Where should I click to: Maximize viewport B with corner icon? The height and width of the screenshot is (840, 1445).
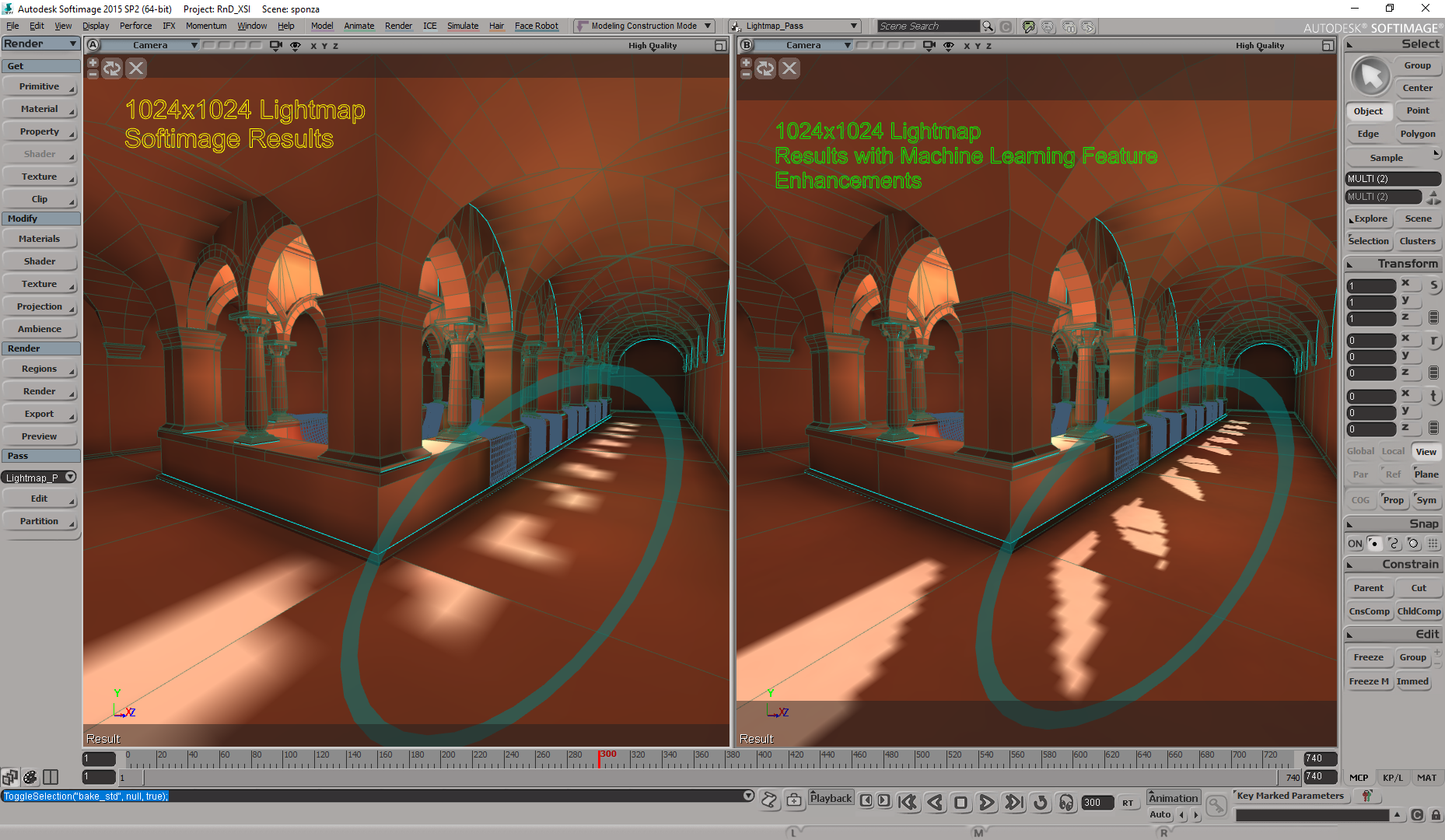1328,45
